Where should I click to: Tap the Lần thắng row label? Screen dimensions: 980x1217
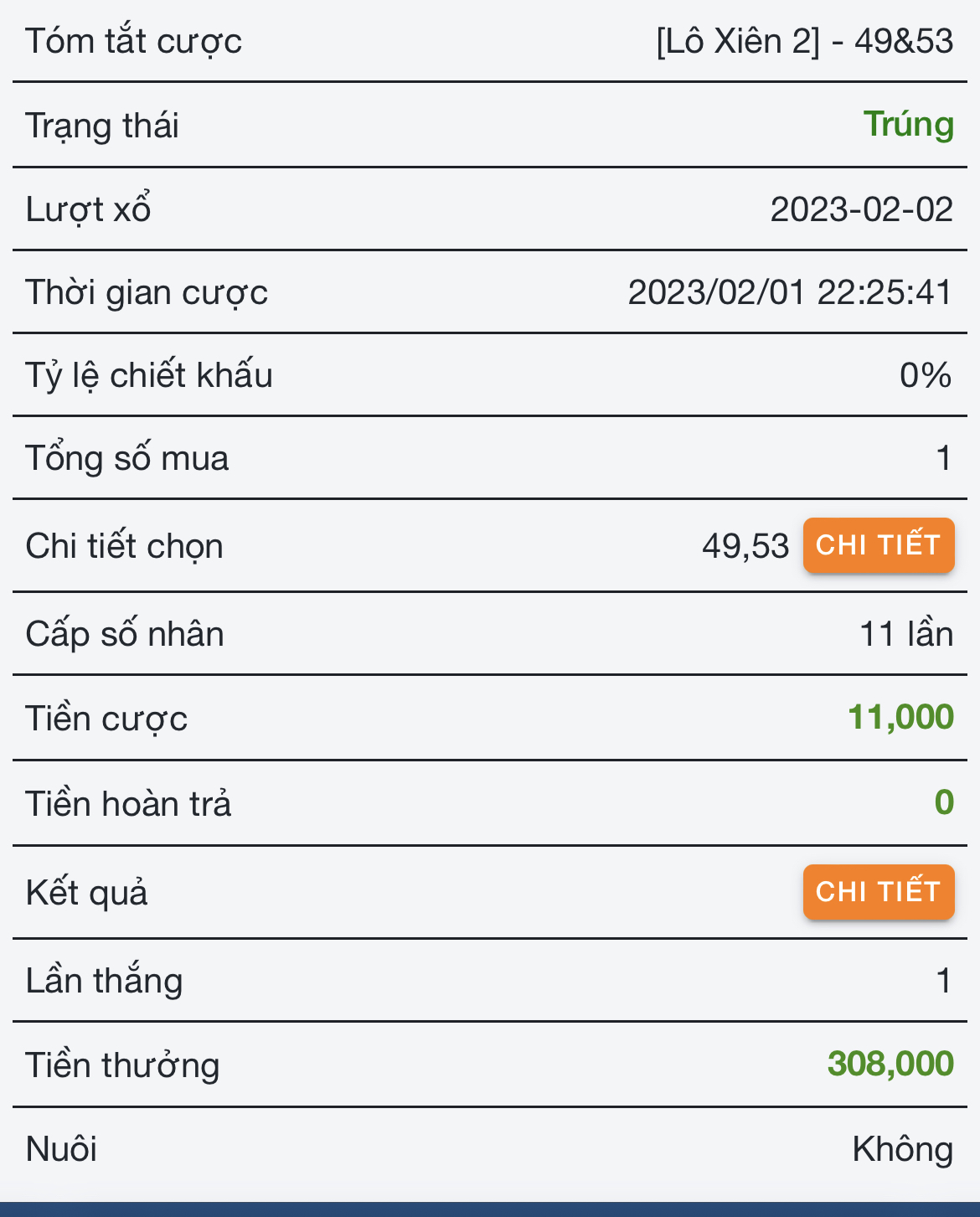point(104,981)
